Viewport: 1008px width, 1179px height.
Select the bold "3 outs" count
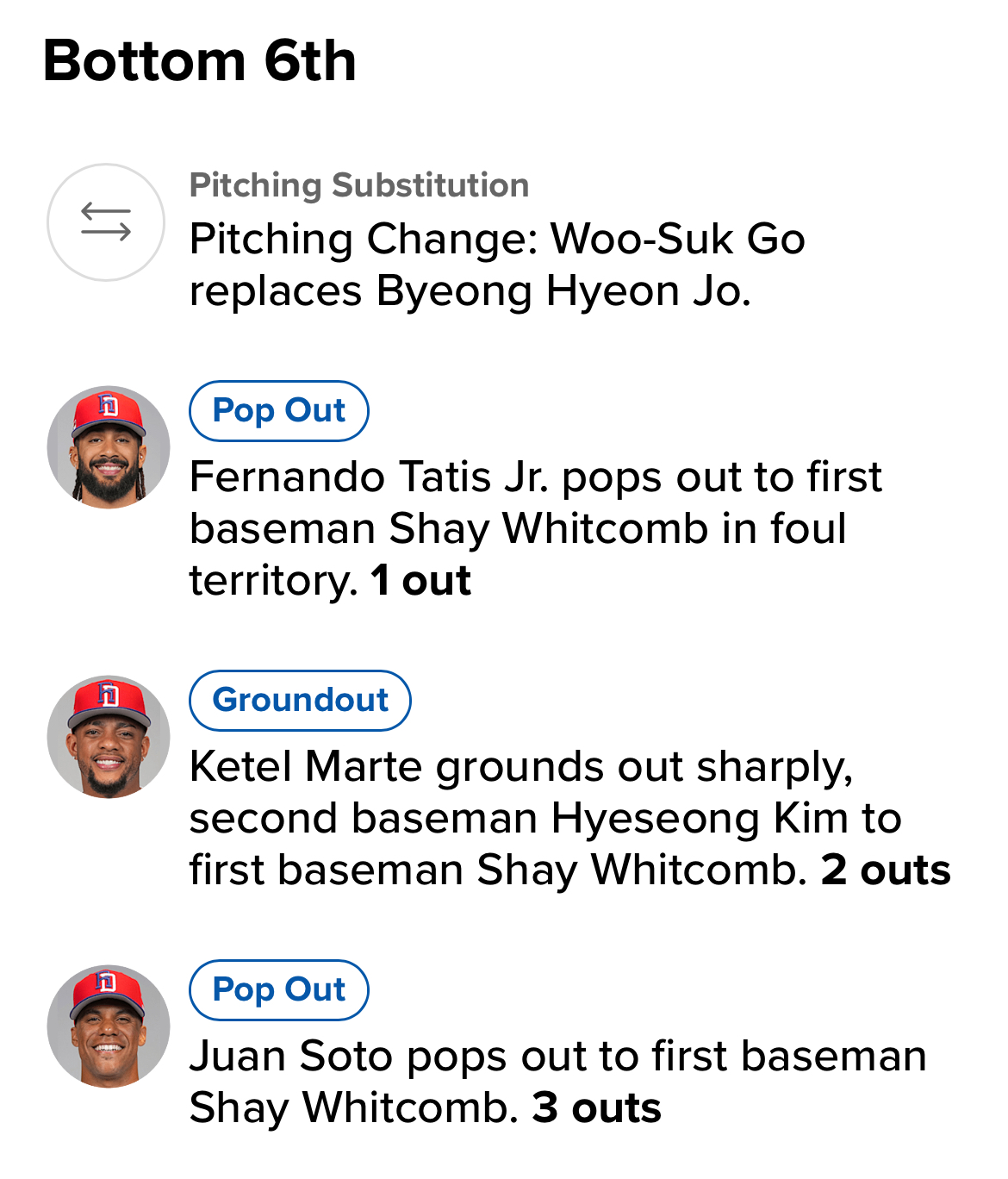597,1108
